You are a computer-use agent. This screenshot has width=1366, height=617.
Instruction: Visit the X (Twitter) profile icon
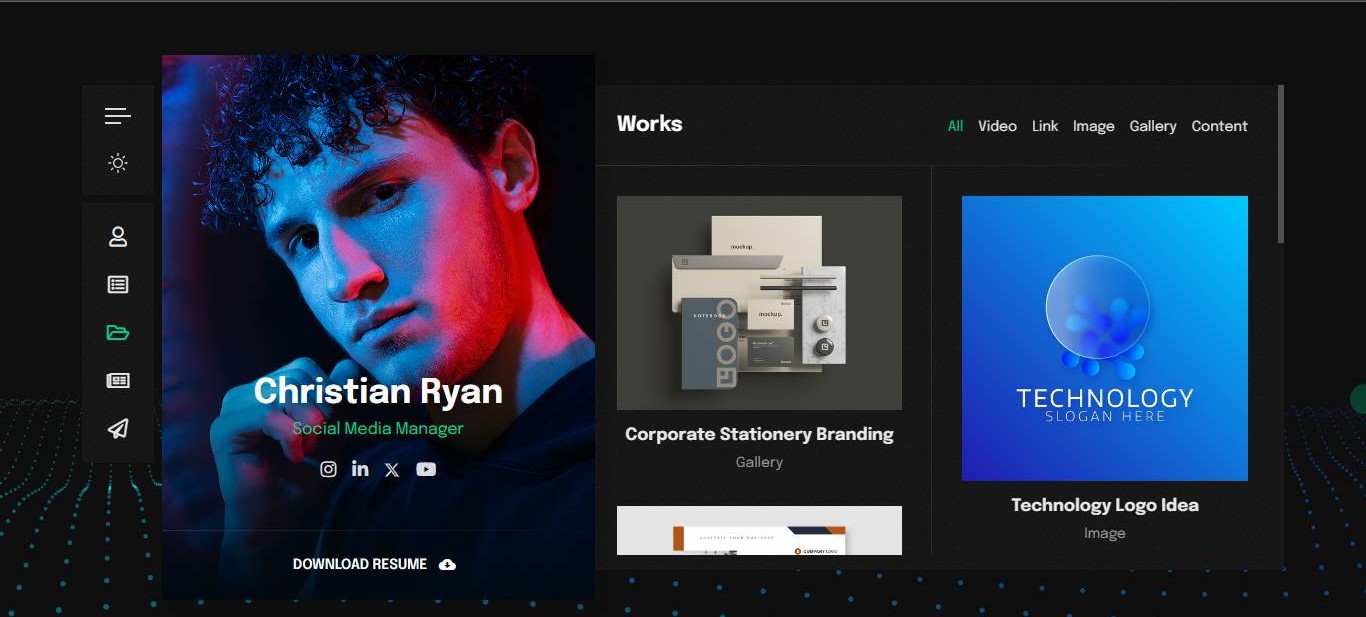point(392,470)
